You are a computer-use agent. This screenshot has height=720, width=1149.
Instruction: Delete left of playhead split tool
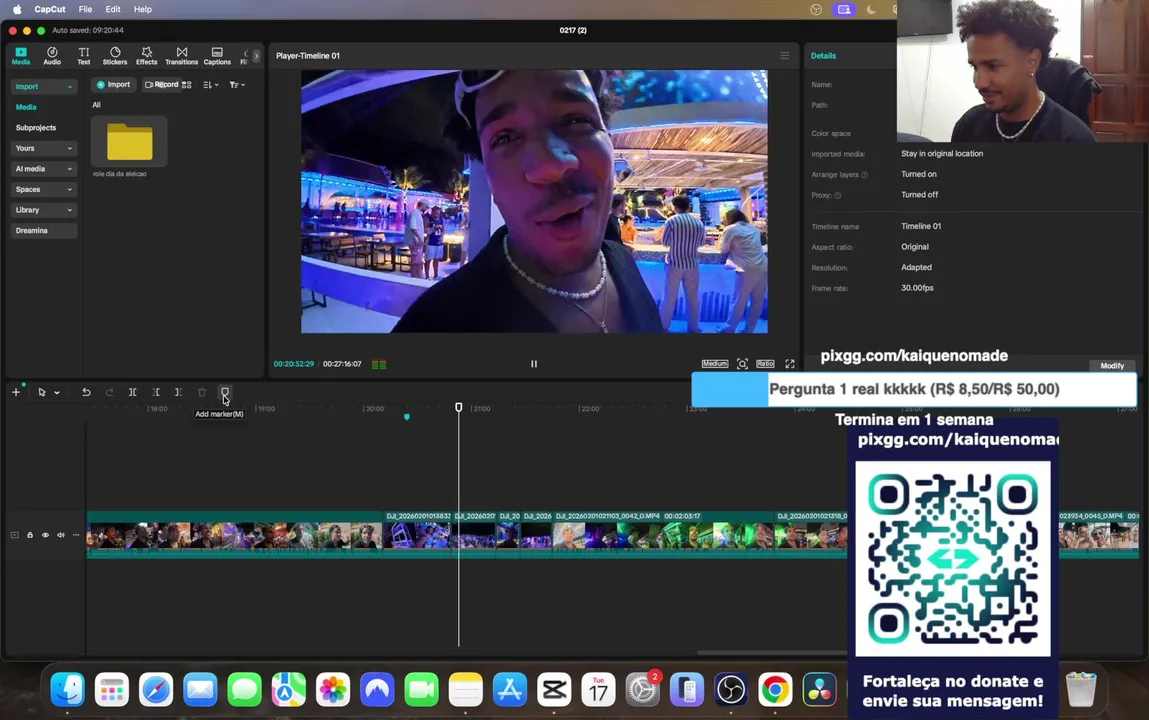pyautogui.click(x=155, y=393)
